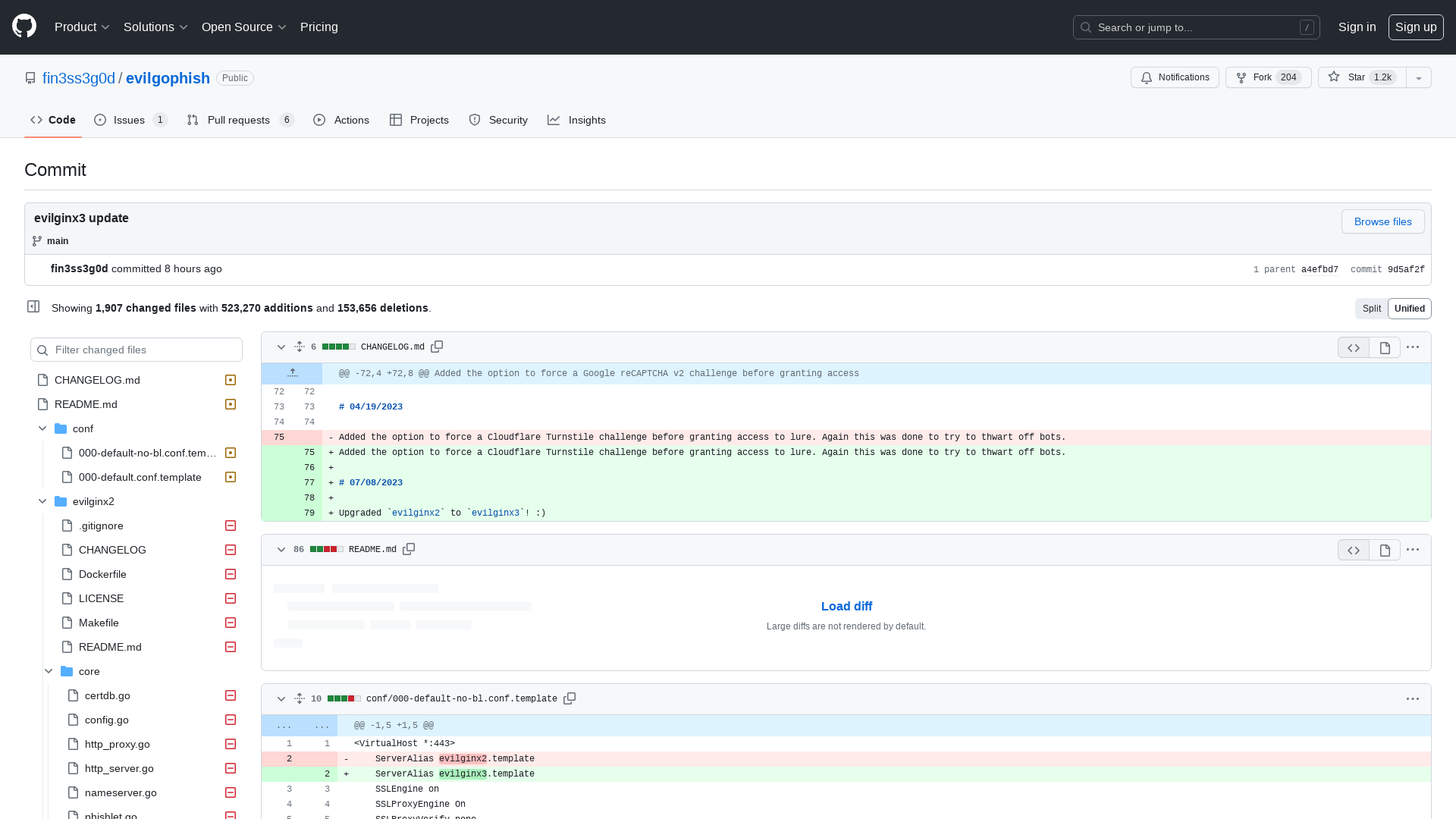
Task: Click the star icon to star the repository
Action: pyautogui.click(x=1333, y=77)
